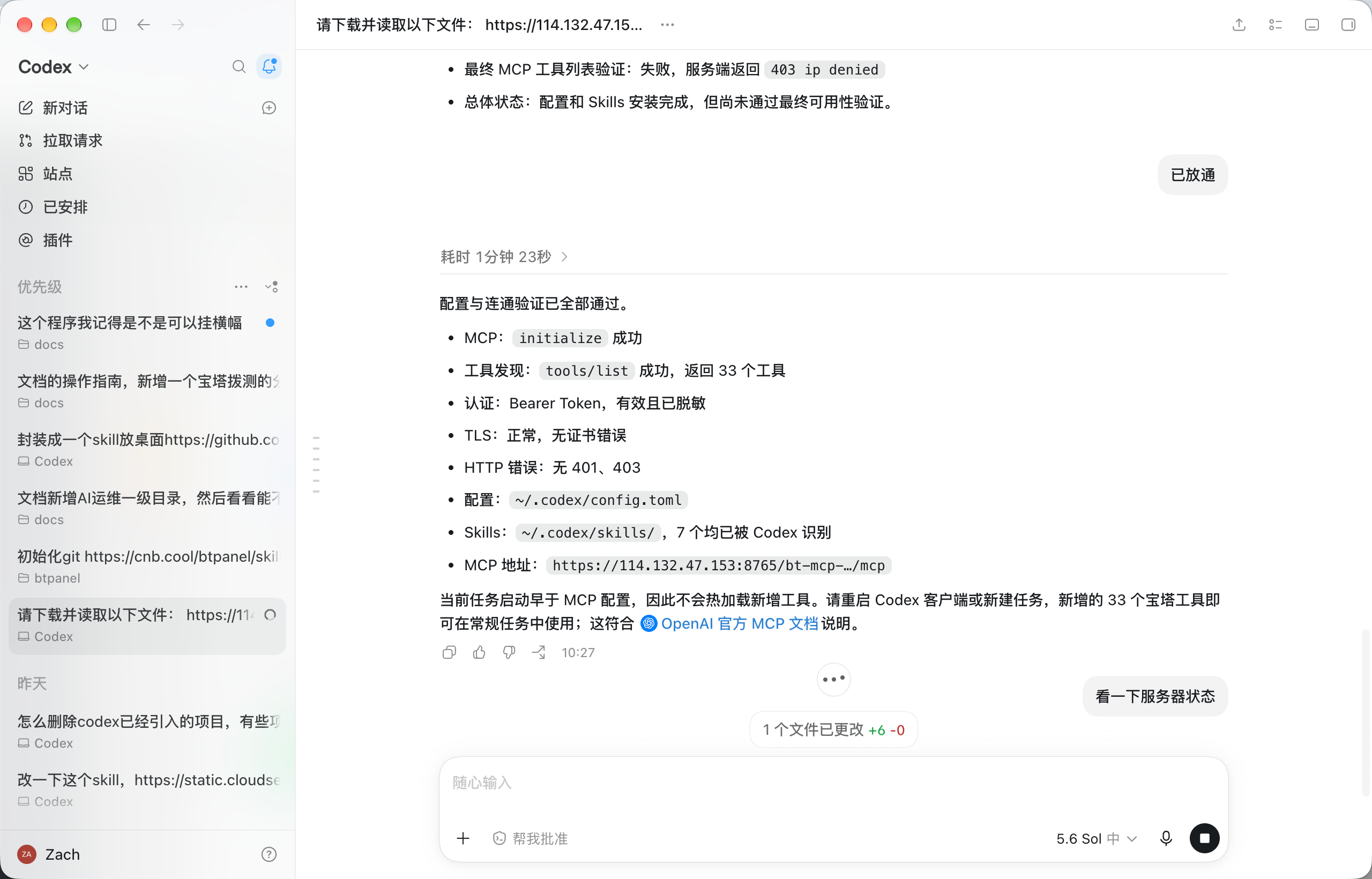
Task: Expand the 耗时 1分钟 23秒 details
Action: (504, 257)
